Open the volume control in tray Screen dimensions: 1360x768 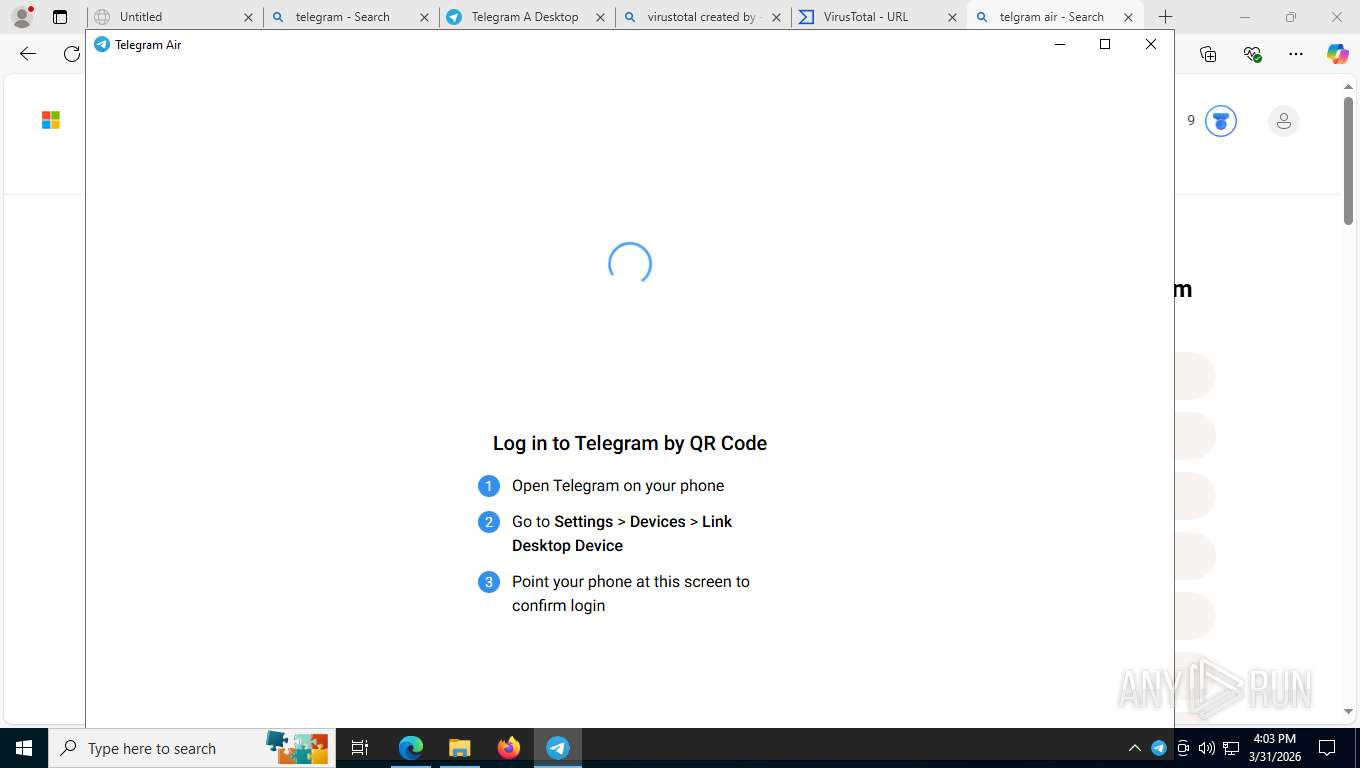tap(1207, 748)
